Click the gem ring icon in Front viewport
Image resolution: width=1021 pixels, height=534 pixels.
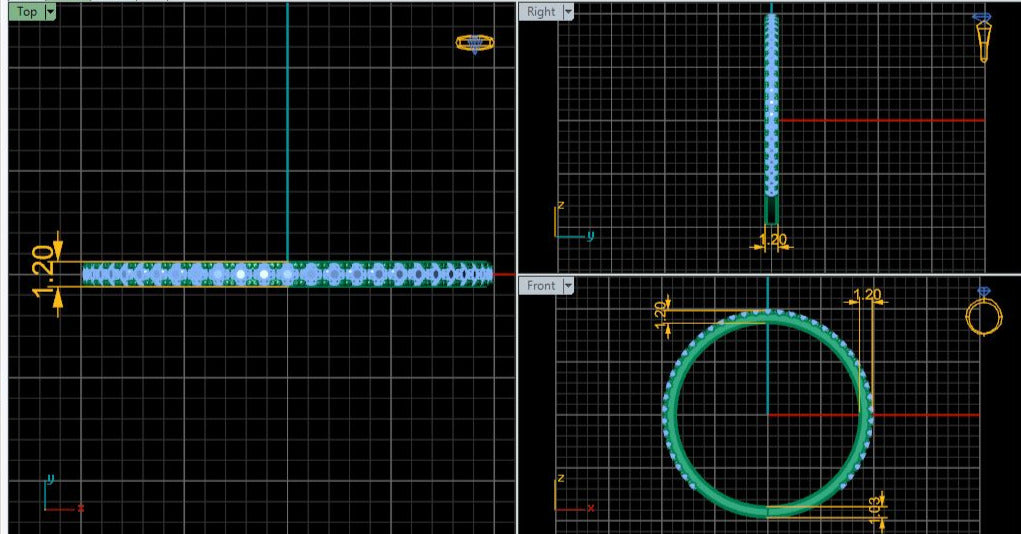click(x=983, y=314)
